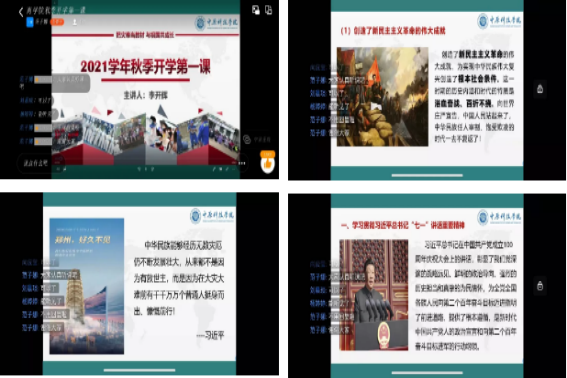
Task: Open the three-dots more options menu
Action: (x=242, y=163)
